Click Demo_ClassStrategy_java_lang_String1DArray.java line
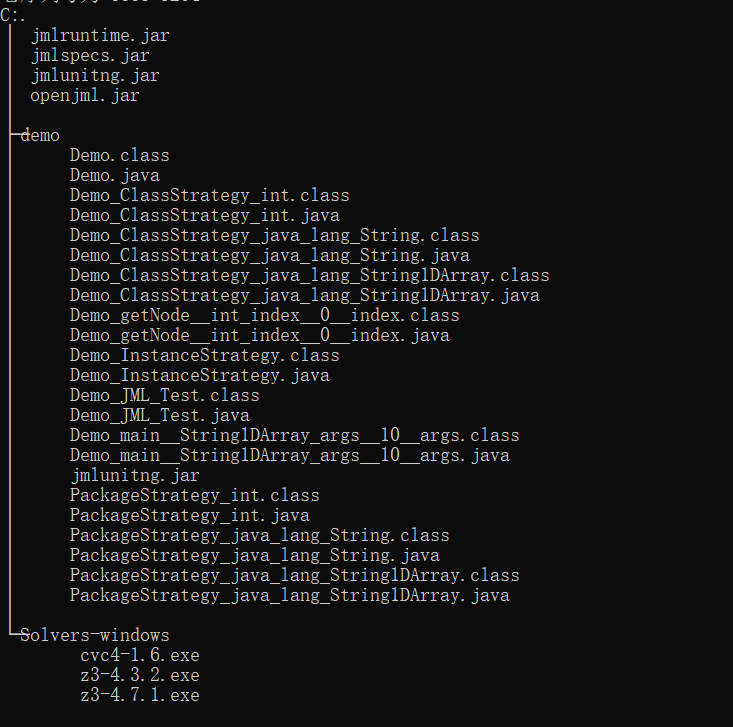733x727 pixels. click(304, 295)
